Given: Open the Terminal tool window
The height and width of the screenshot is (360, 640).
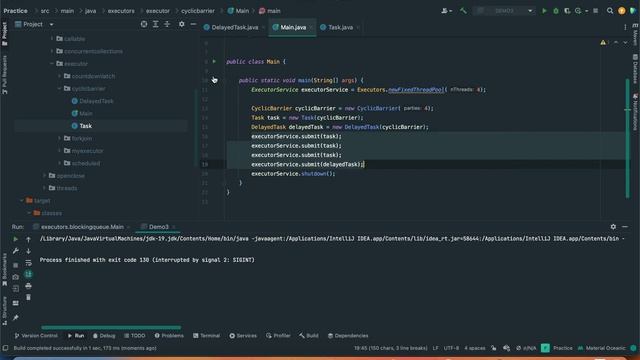Looking at the screenshot, I should click(207, 336).
